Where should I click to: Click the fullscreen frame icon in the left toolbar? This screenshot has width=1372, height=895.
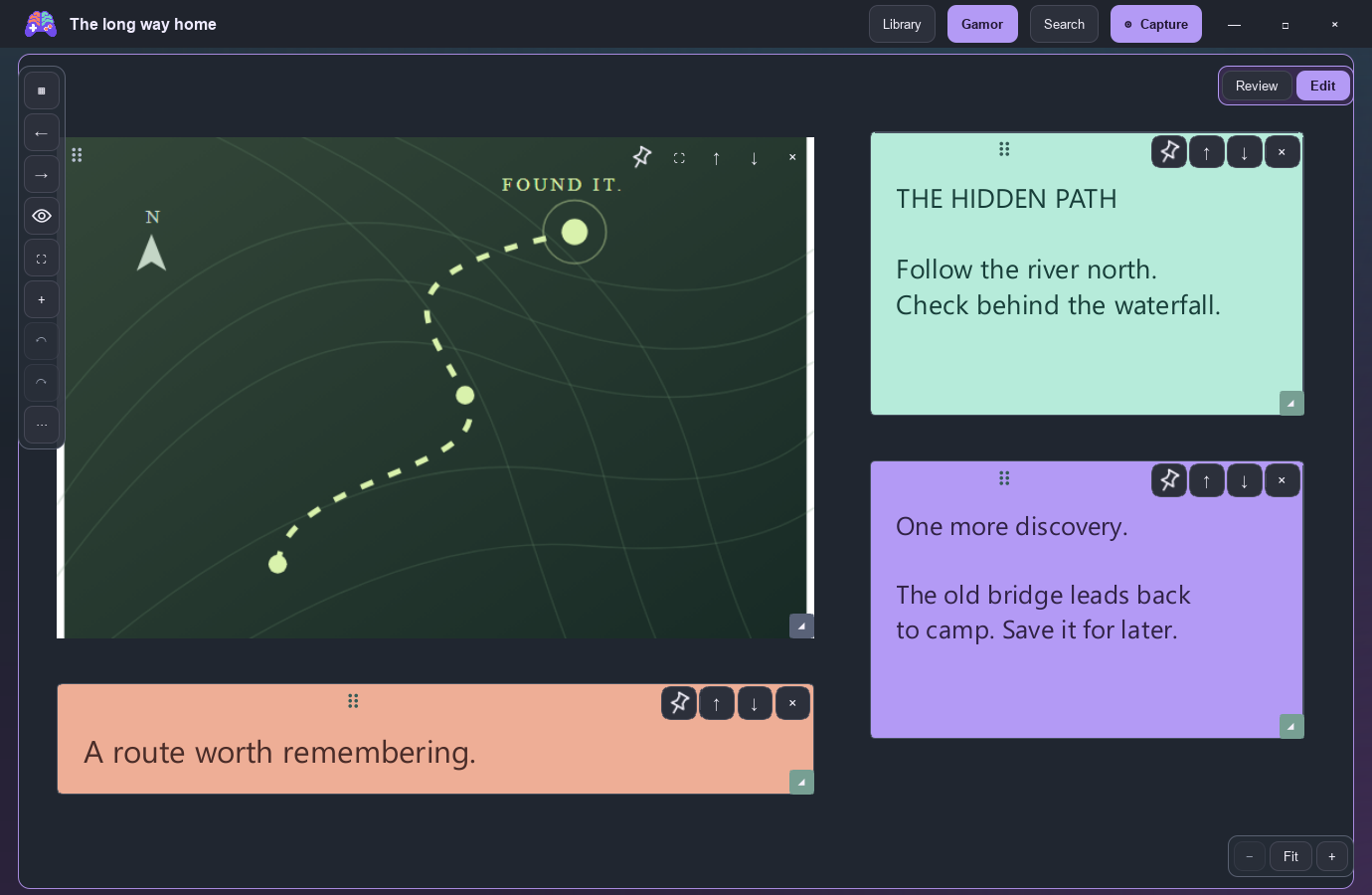click(x=42, y=258)
